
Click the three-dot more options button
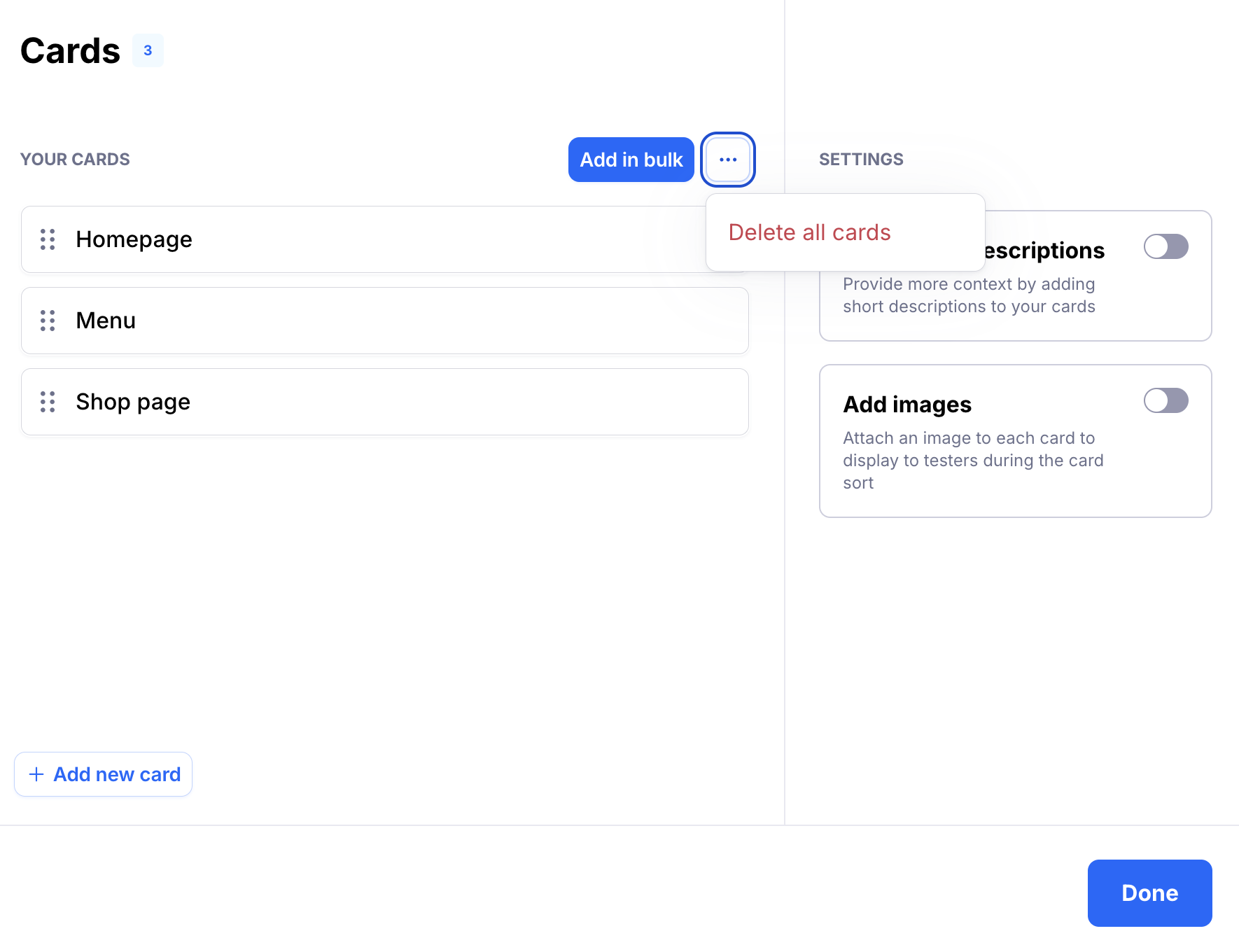pyautogui.click(x=728, y=160)
